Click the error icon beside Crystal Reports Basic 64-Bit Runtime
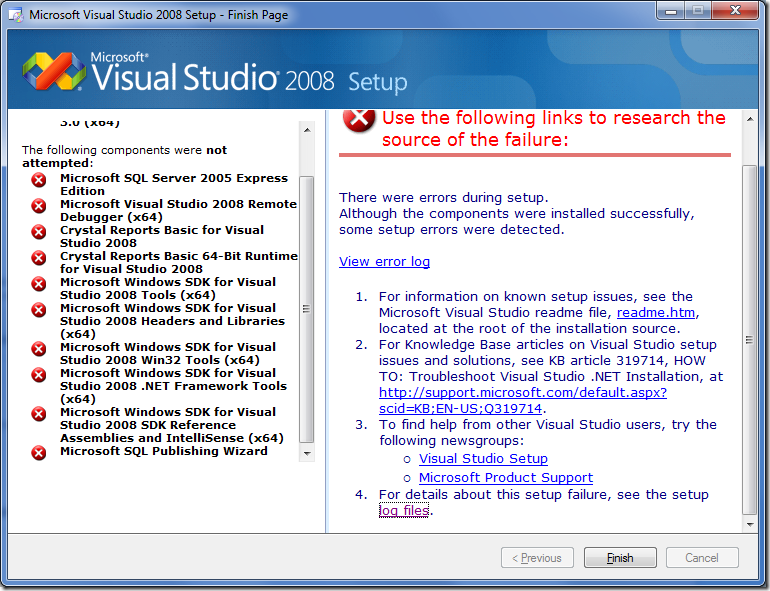This screenshot has height=591, width=770. click(39, 258)
